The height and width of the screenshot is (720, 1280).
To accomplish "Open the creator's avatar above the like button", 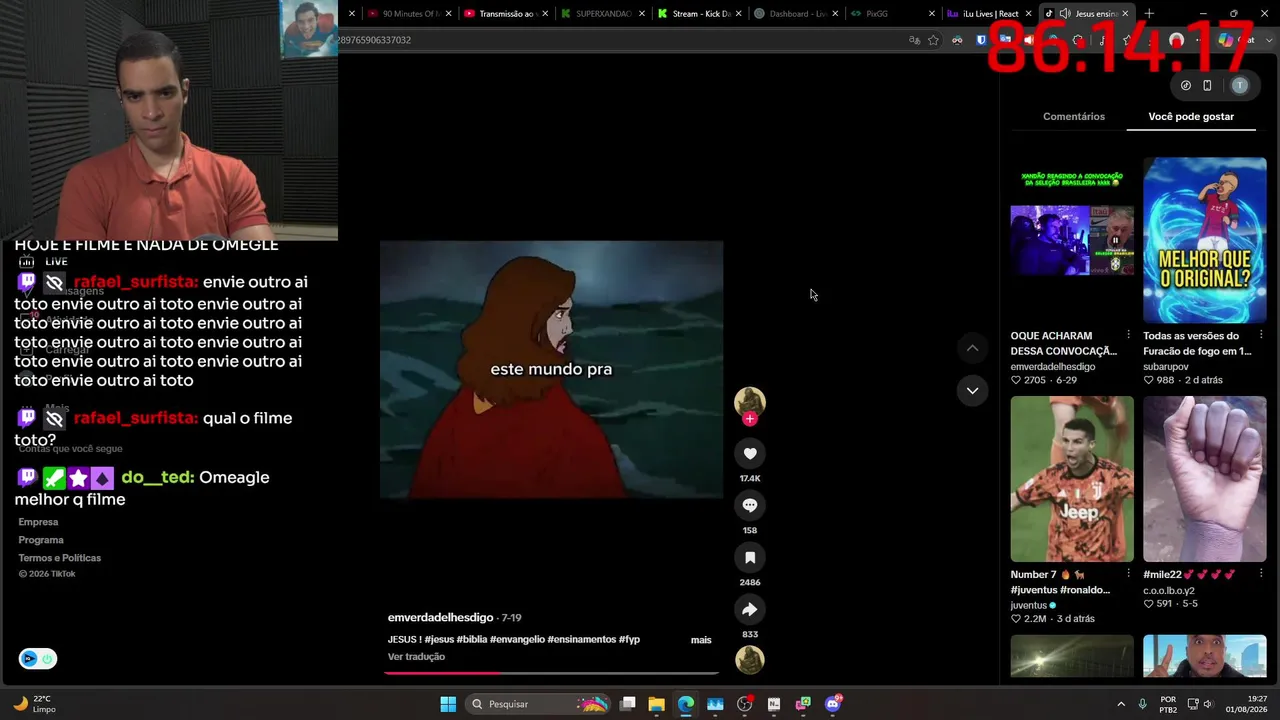I will point(750,401).
